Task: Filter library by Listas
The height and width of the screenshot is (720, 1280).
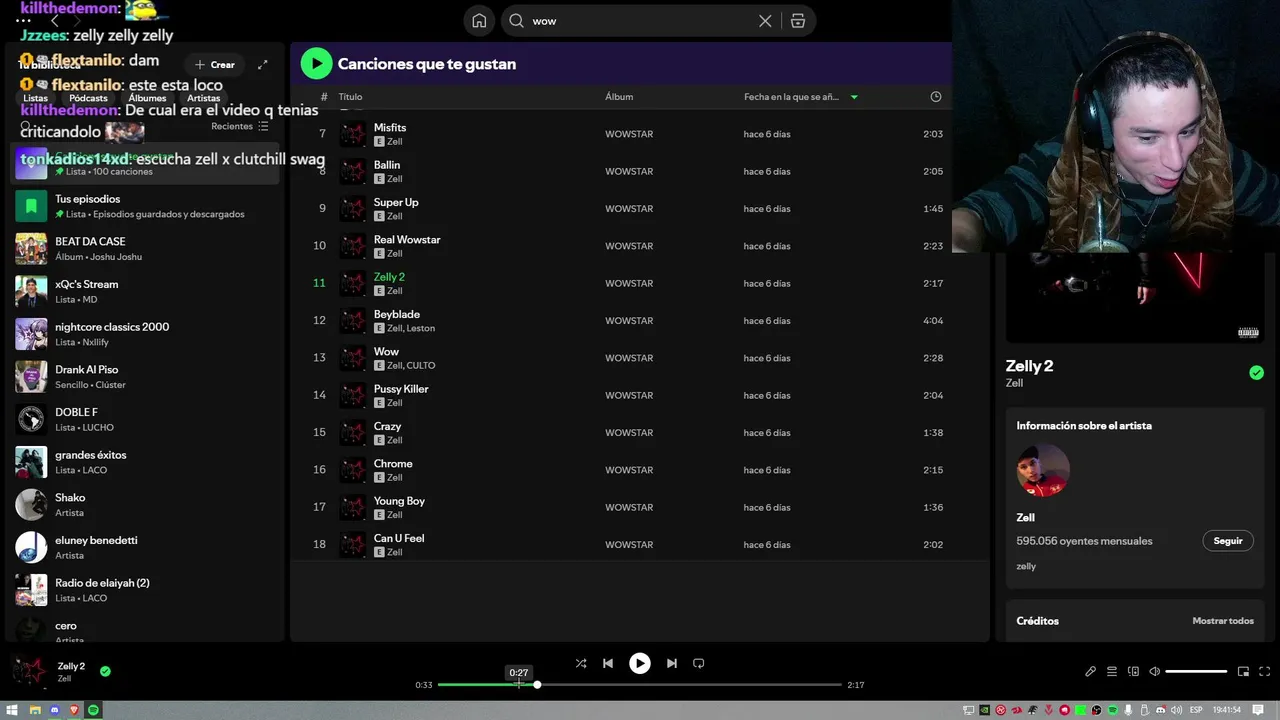Action: click(x=35, y=98)
